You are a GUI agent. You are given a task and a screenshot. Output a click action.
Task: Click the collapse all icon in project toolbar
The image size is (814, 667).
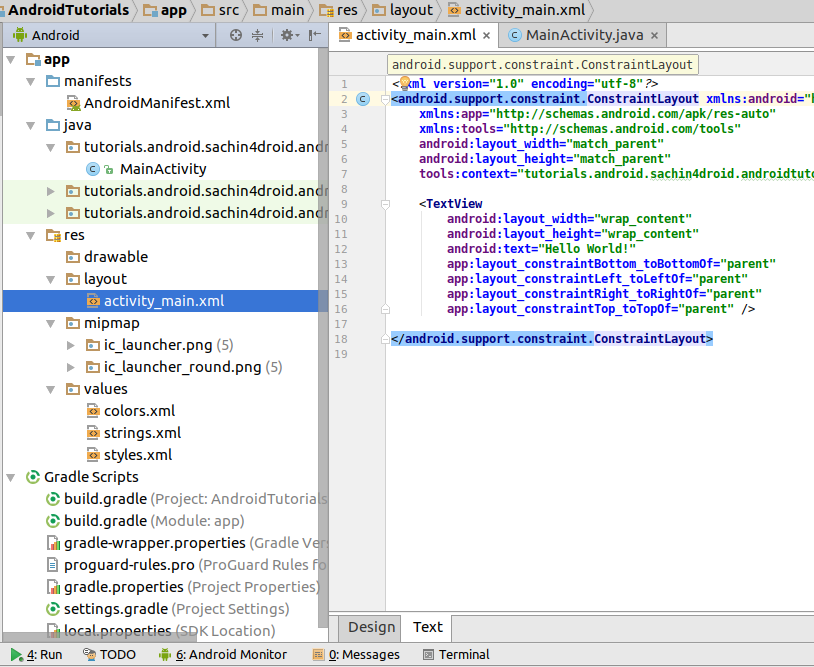tap(257, 35)
